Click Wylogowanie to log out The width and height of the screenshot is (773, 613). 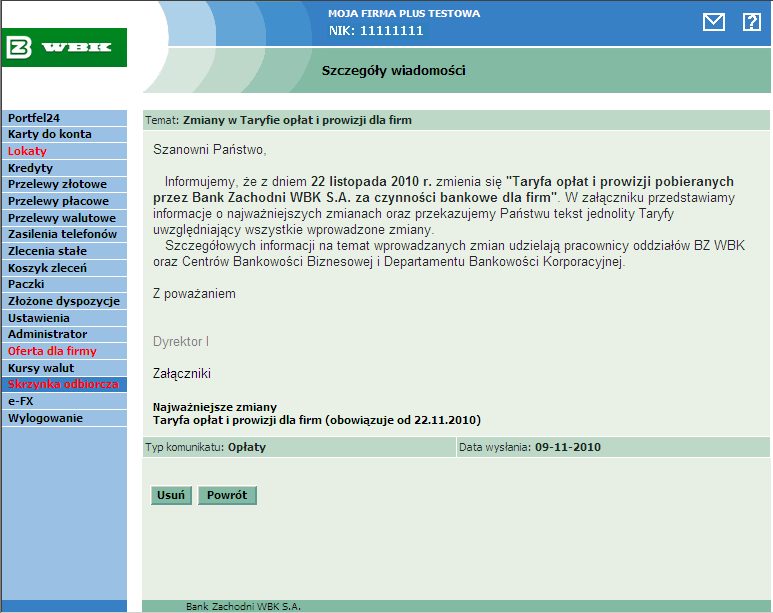[64, 418]
